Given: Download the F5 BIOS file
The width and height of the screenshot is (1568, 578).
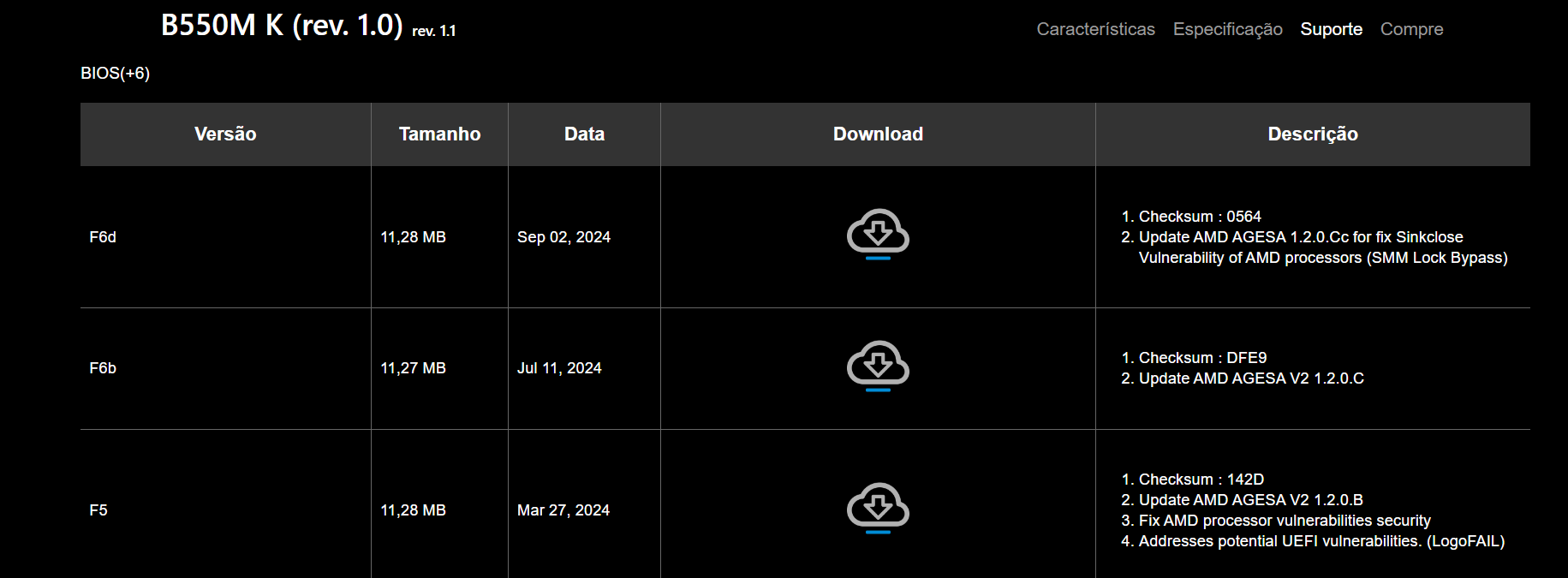Looking at the screenshot, I should (878, 508).
